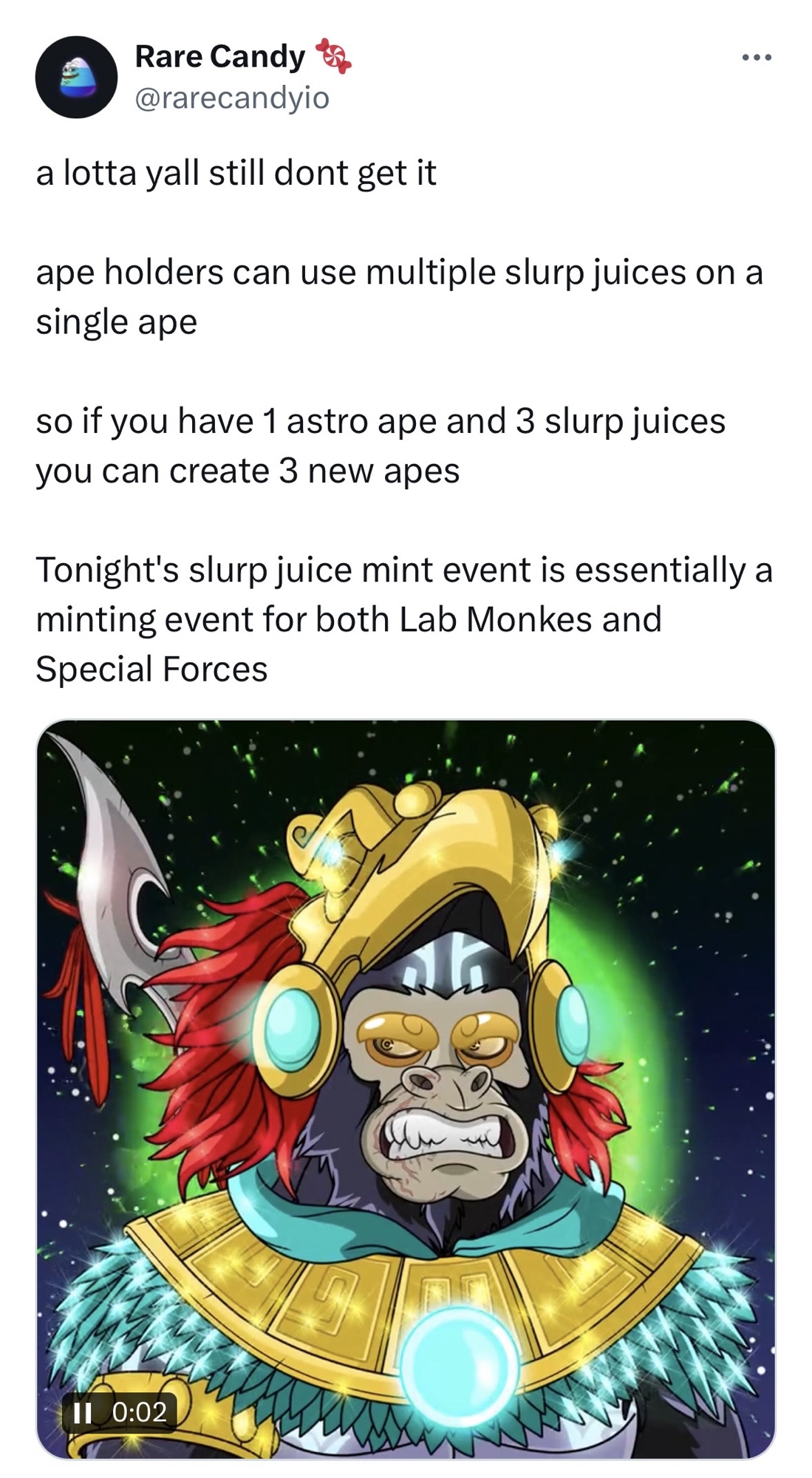Click the 0:02 video time indicator
Screen dimensions: 812x1478
(x=139, y=1412)
